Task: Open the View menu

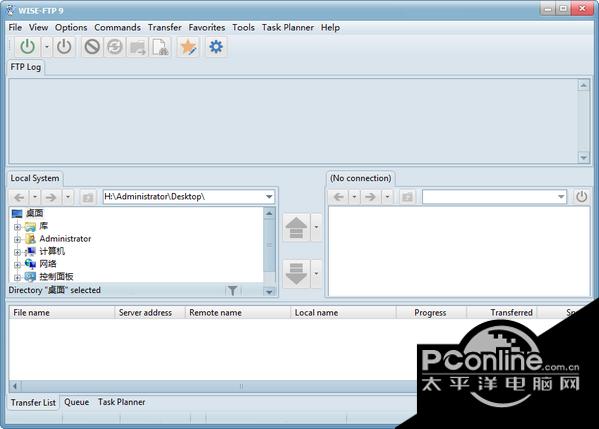Action: pos(38,28)
